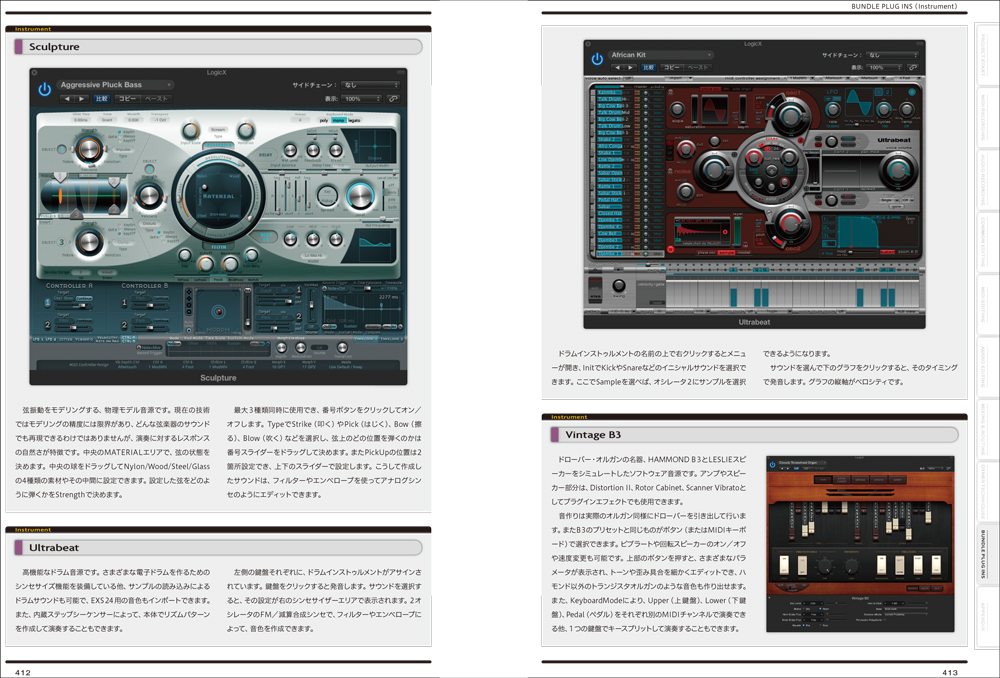Click the LFO rate knob in Ultrabeat
The width and height of the screenshot is (1000, 678).
point(833,109)
